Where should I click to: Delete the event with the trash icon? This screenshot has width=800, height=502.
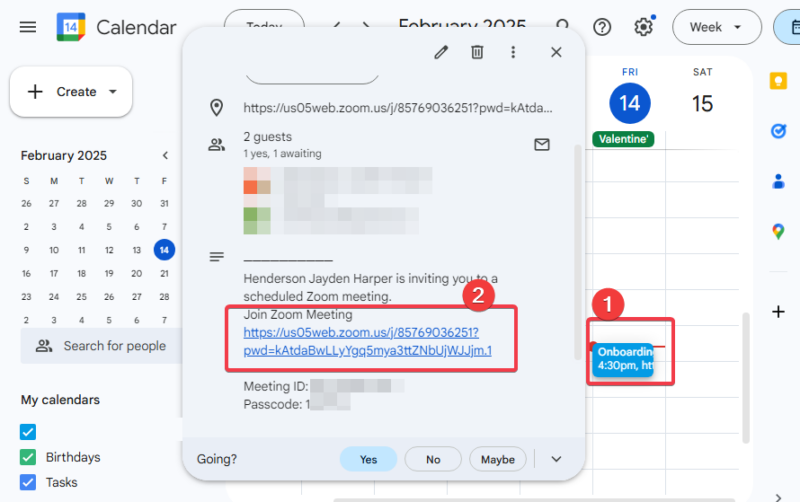[478, 52]
